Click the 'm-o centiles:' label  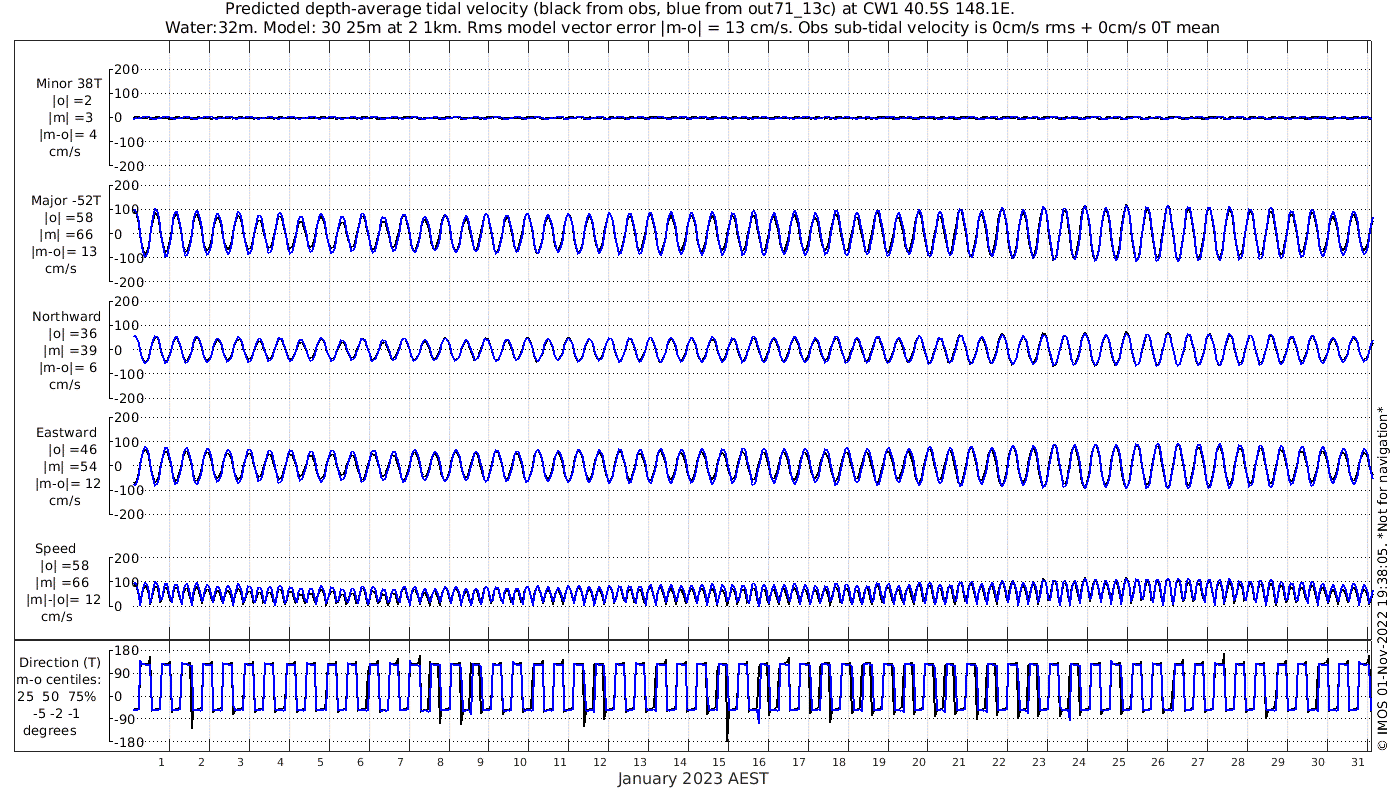click(x=60, y=680)
